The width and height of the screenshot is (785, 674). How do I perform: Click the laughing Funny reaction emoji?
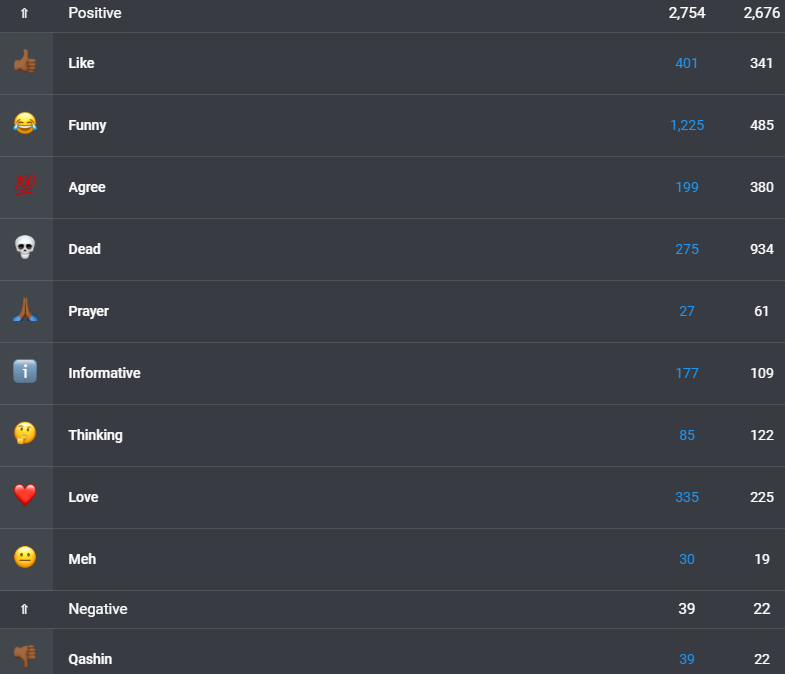[25, 123]
